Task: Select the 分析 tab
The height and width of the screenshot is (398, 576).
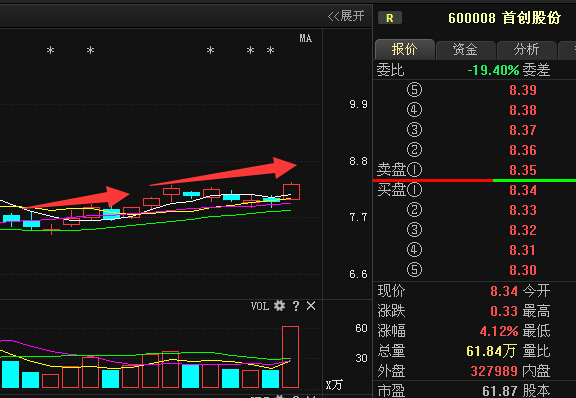Action: click(x=526, y=49)
